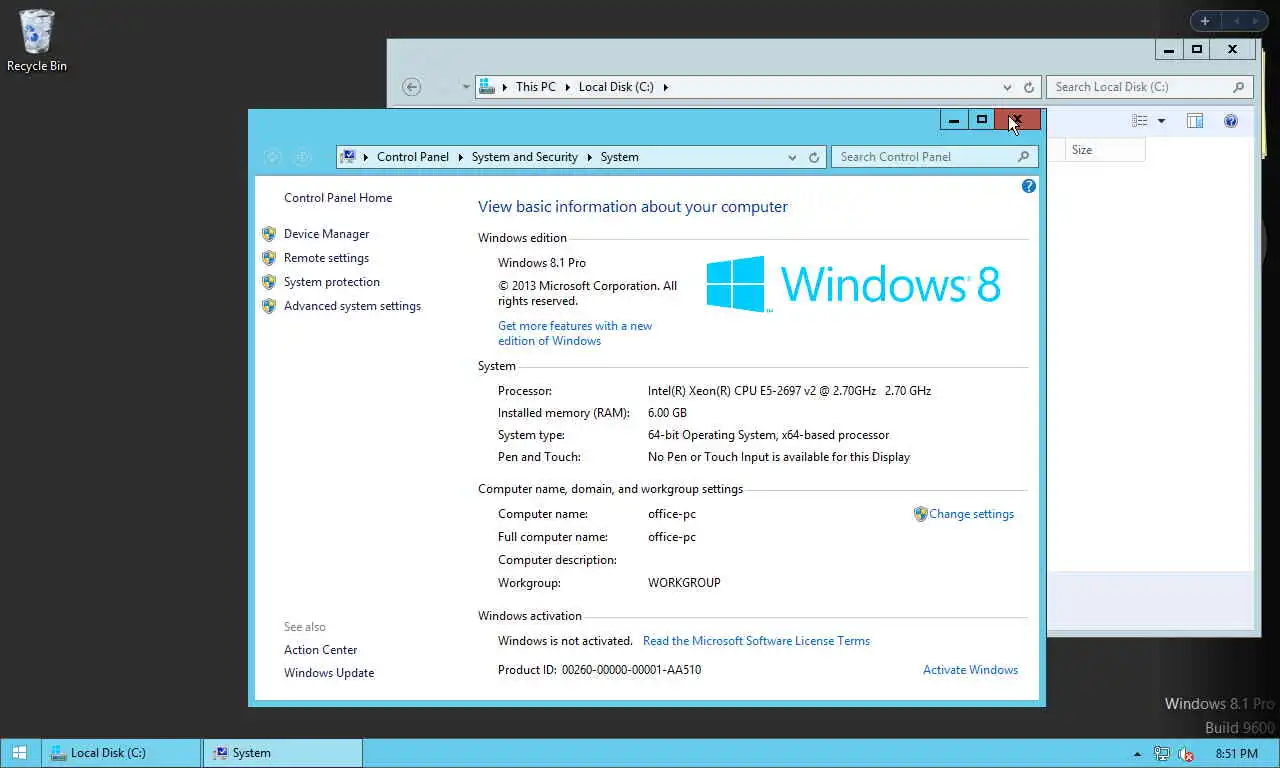Image resolution: width=1280 pixels, height=768 pixels.
Task: Click the shield icon next to Change settings
Action: (x=920, y=514)
